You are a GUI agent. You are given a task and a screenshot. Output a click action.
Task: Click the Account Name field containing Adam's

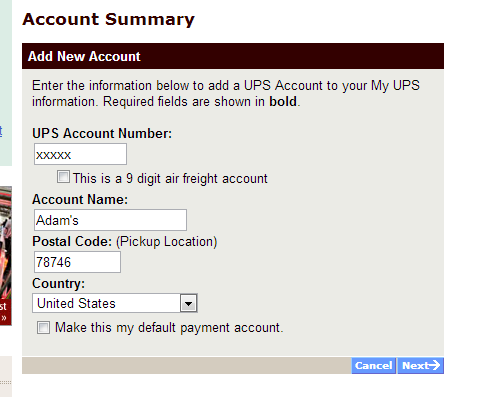point(110,220)
